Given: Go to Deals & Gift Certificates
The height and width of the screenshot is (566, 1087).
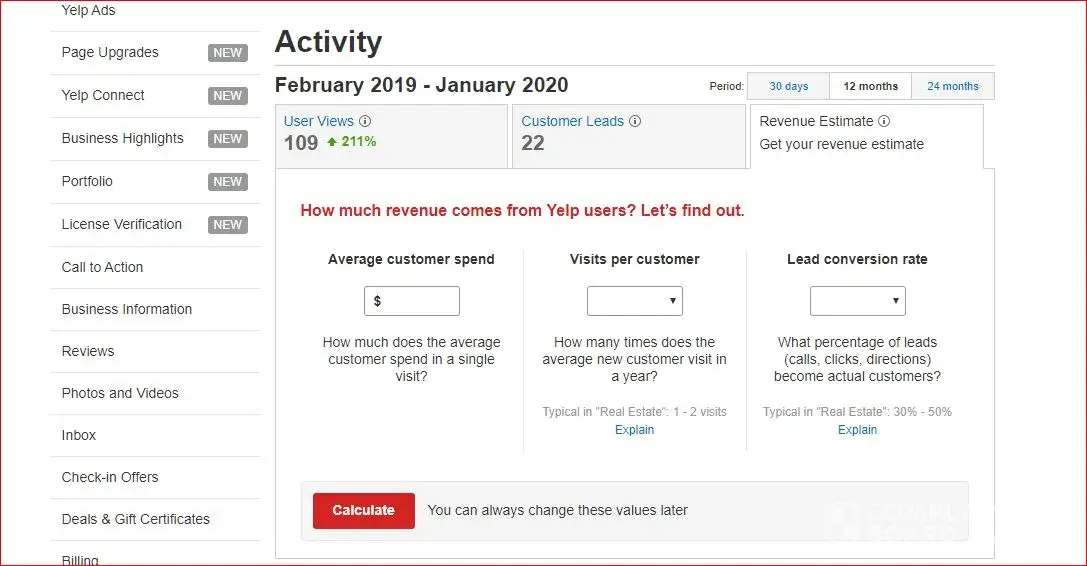Looking at the screenshot, I should [136, 519].
